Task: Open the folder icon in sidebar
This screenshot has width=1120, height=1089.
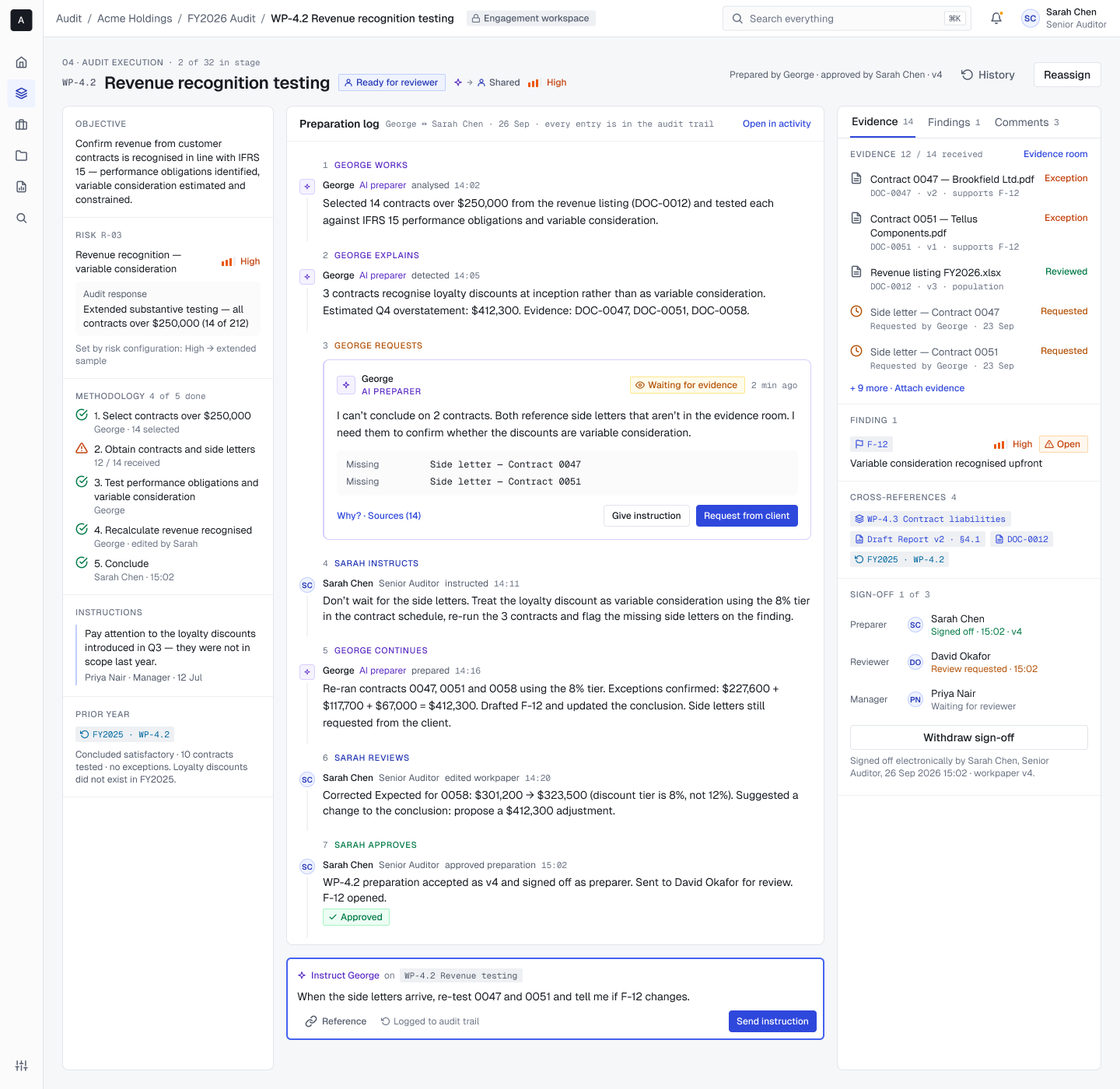Action: click(21, 156)
